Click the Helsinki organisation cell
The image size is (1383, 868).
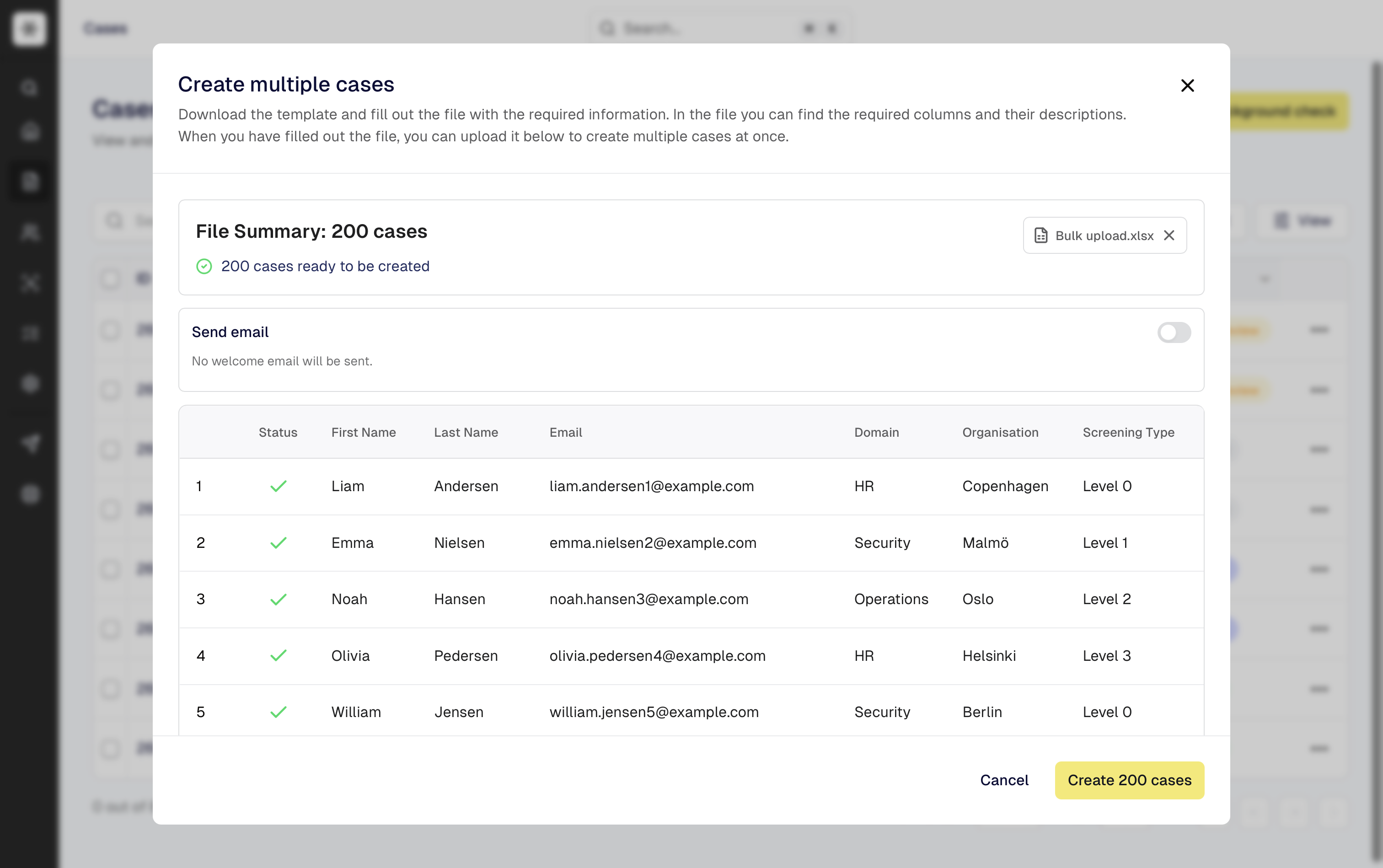989,656
